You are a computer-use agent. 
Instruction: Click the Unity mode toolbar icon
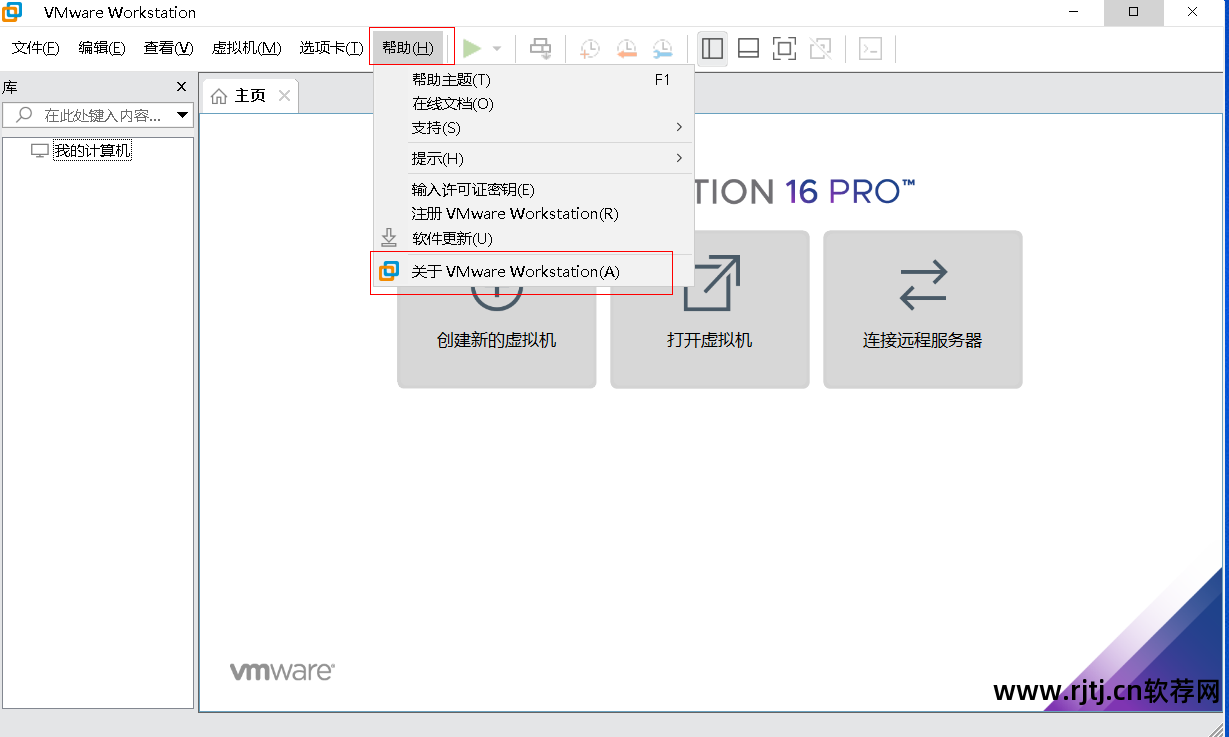click(x=820, y=48)
